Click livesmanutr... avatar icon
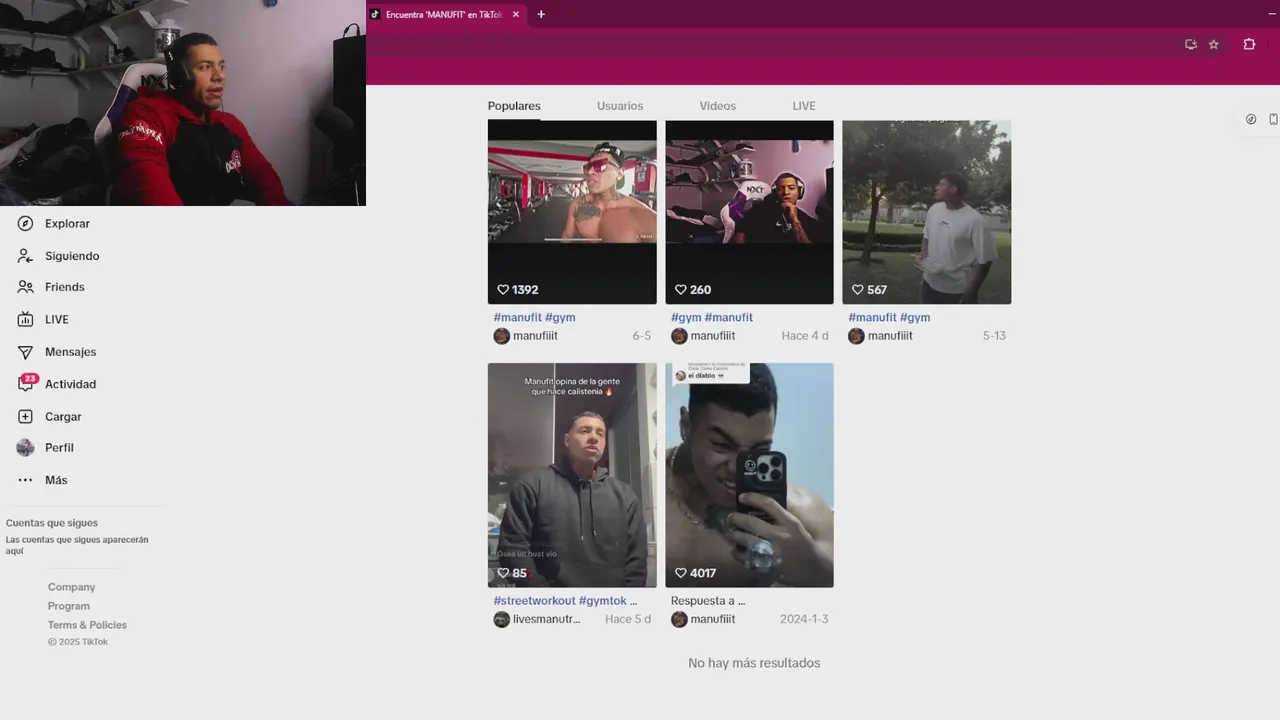Image resolution: width=1280 pixels, height=720 pixels. (x=502, y=619)
